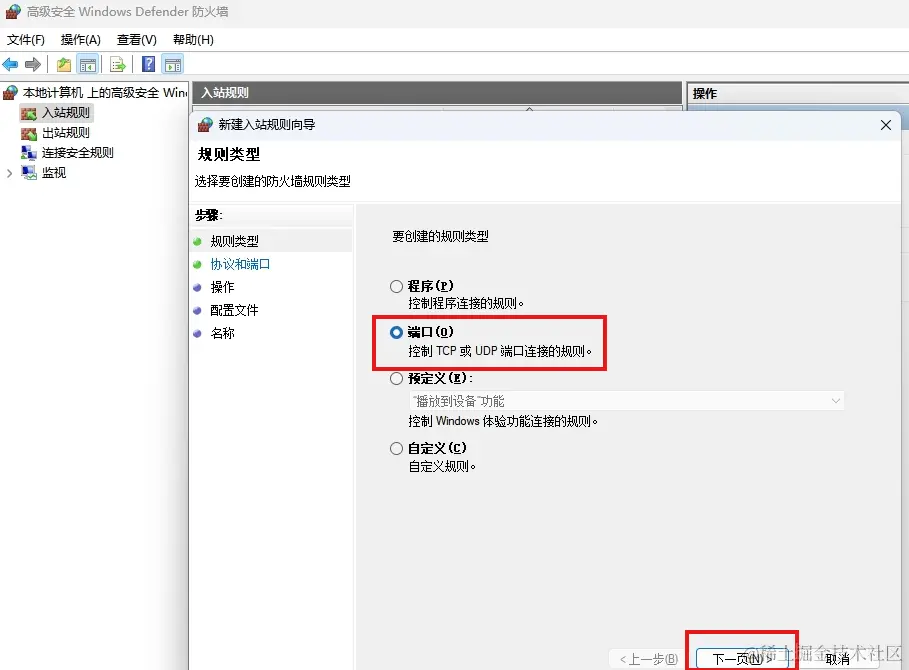909x670 pixels.
Task: Click text 控制 TCP 或 UDP 端口连接的规则
Action: (499, 351)
